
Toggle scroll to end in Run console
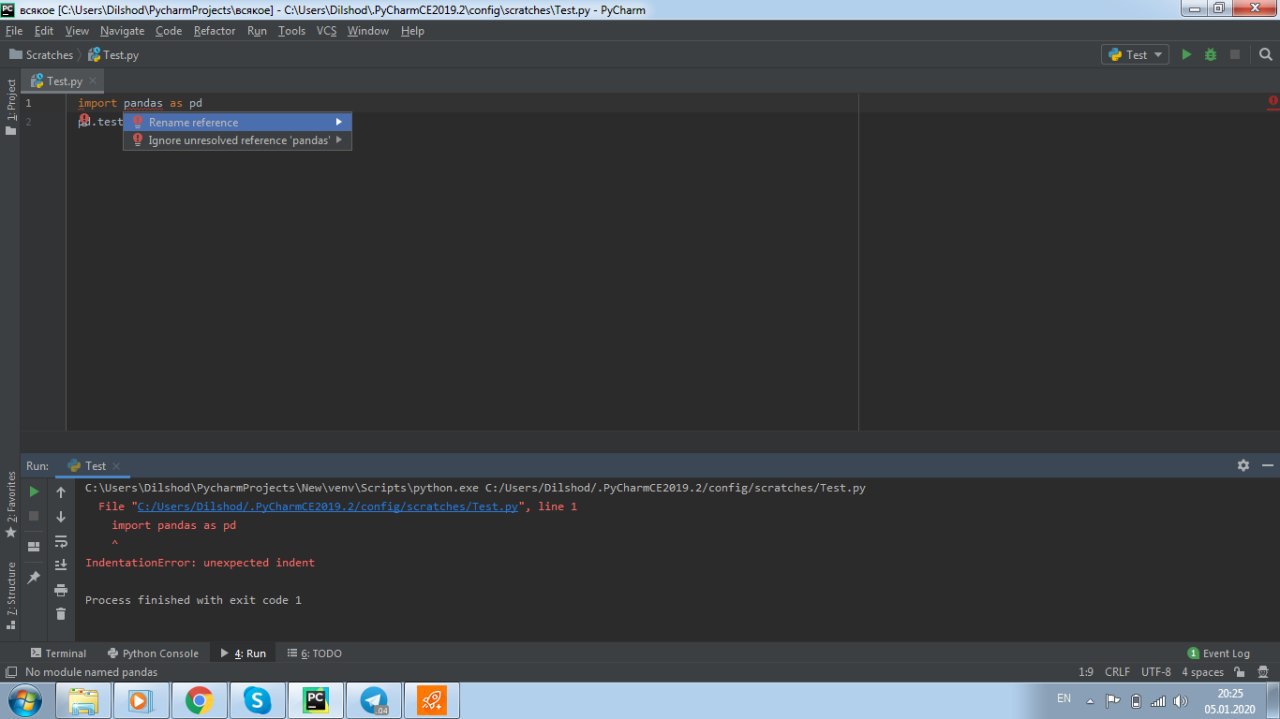(x=61, y=565)
